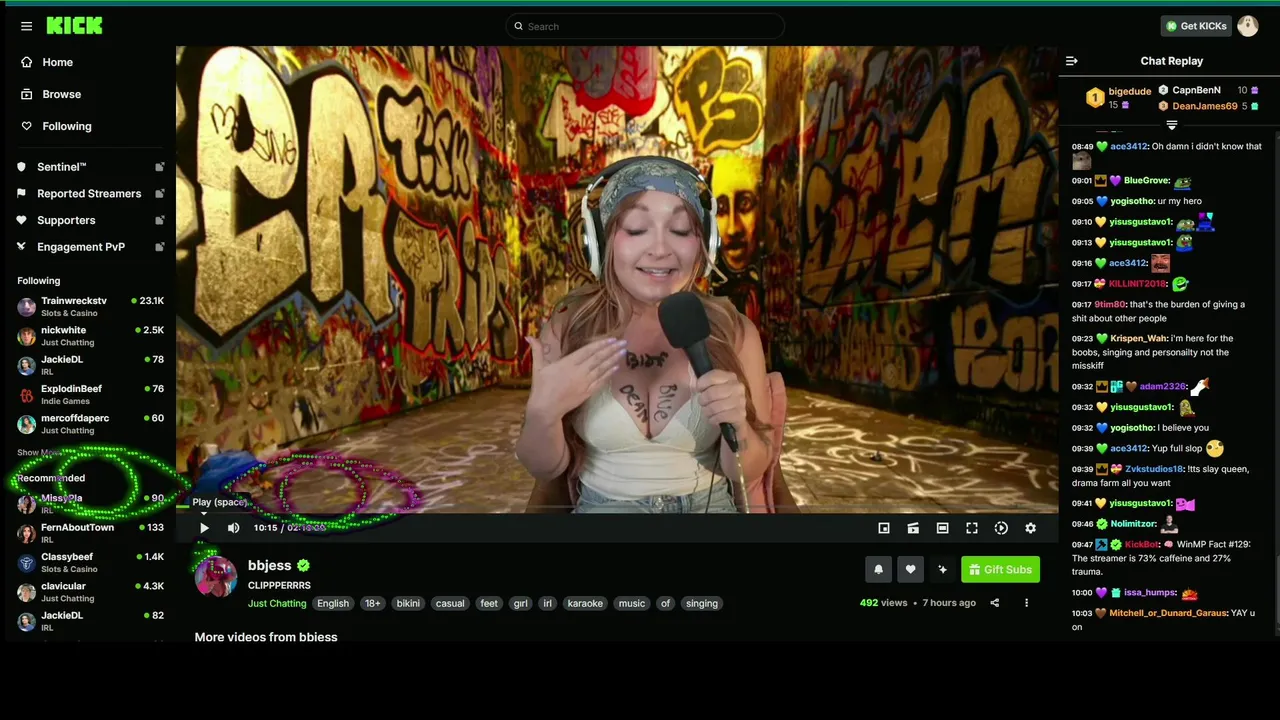
Task: Click the clip creation icon
Action: click(x=913, y=528)
